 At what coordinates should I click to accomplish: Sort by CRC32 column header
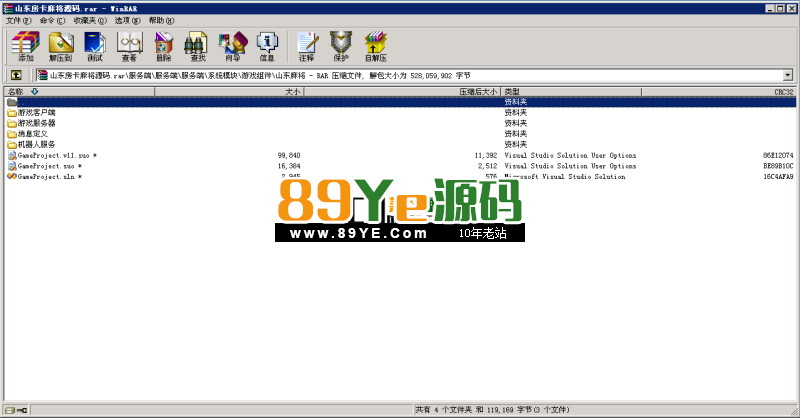719,92
